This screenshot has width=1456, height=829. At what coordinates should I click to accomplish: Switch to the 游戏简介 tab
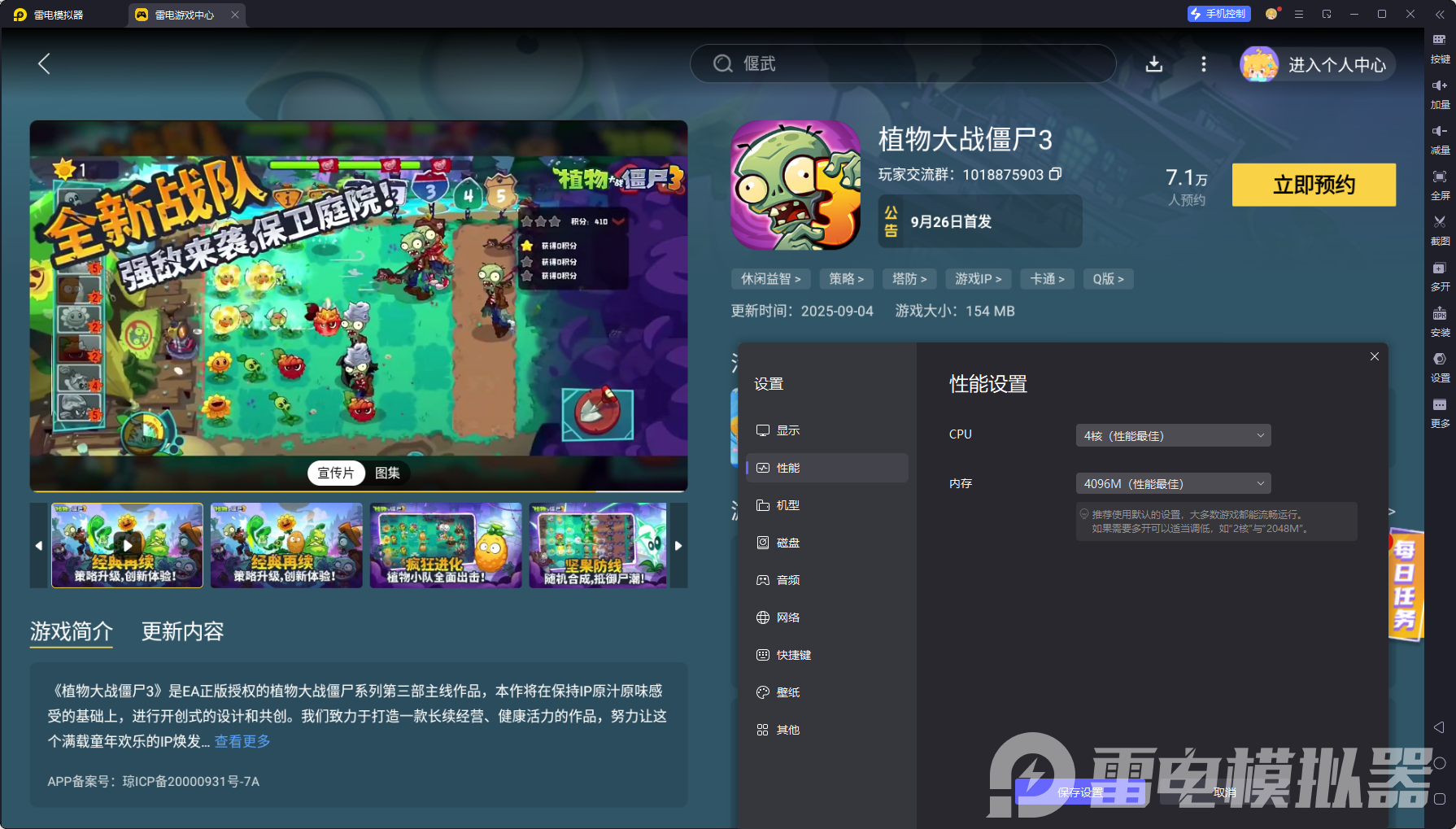coord(72,631)
